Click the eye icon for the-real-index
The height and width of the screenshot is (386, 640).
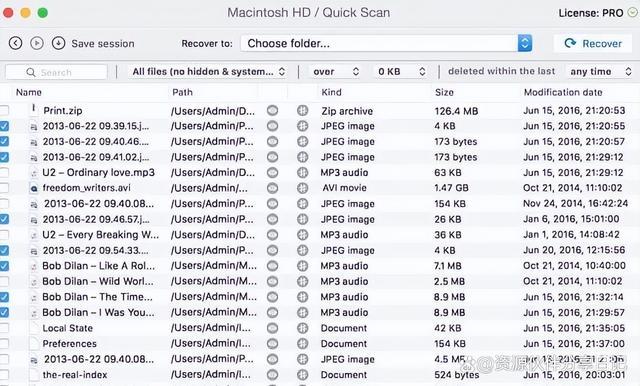[272, 375]
